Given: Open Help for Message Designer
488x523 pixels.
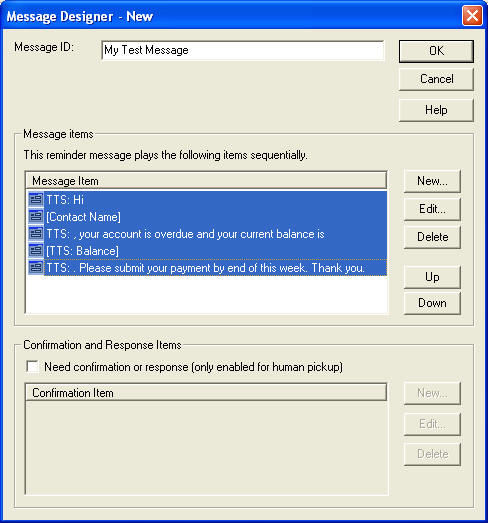Looking at the screenshot, I should click(436, 110).
